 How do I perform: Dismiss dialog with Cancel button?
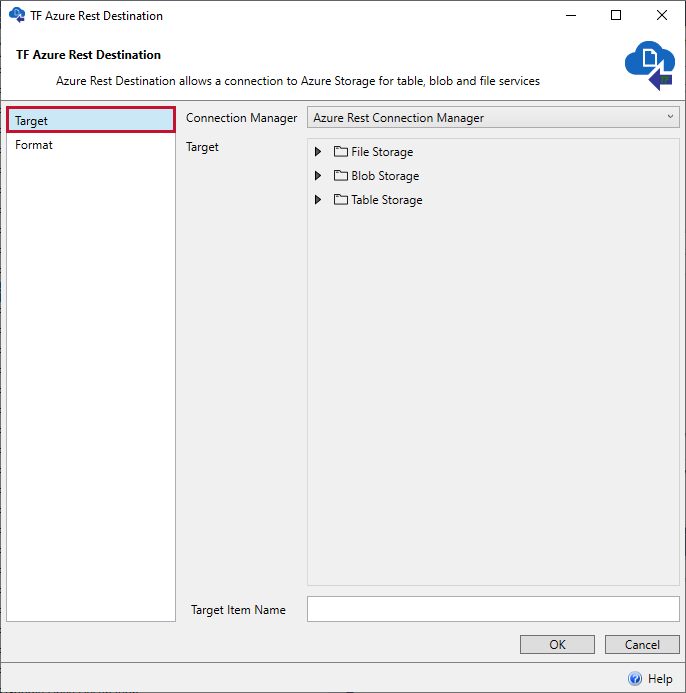point(642,644)
